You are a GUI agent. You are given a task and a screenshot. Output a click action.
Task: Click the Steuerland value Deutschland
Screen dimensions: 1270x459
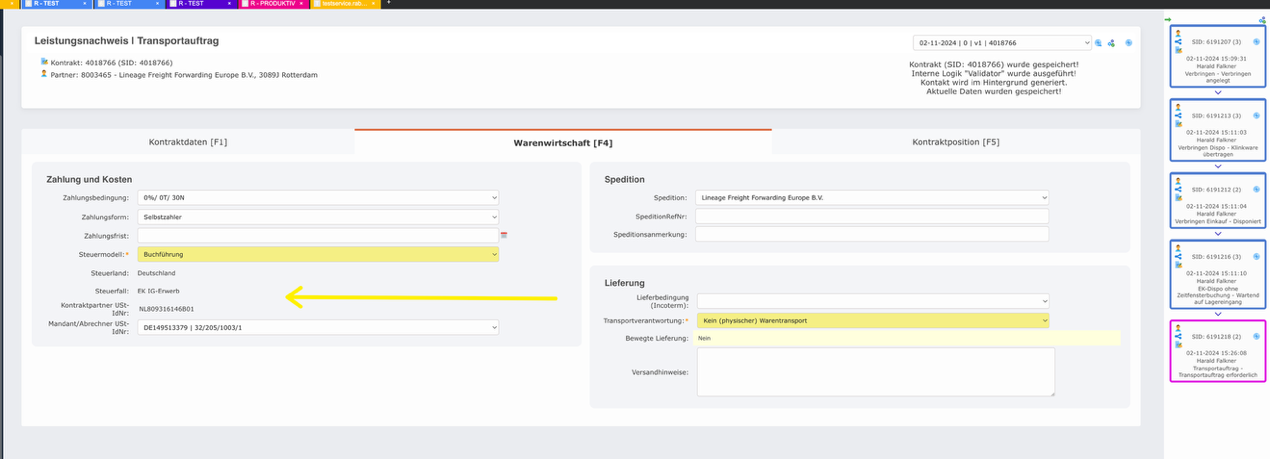click(x=157, y=272)
